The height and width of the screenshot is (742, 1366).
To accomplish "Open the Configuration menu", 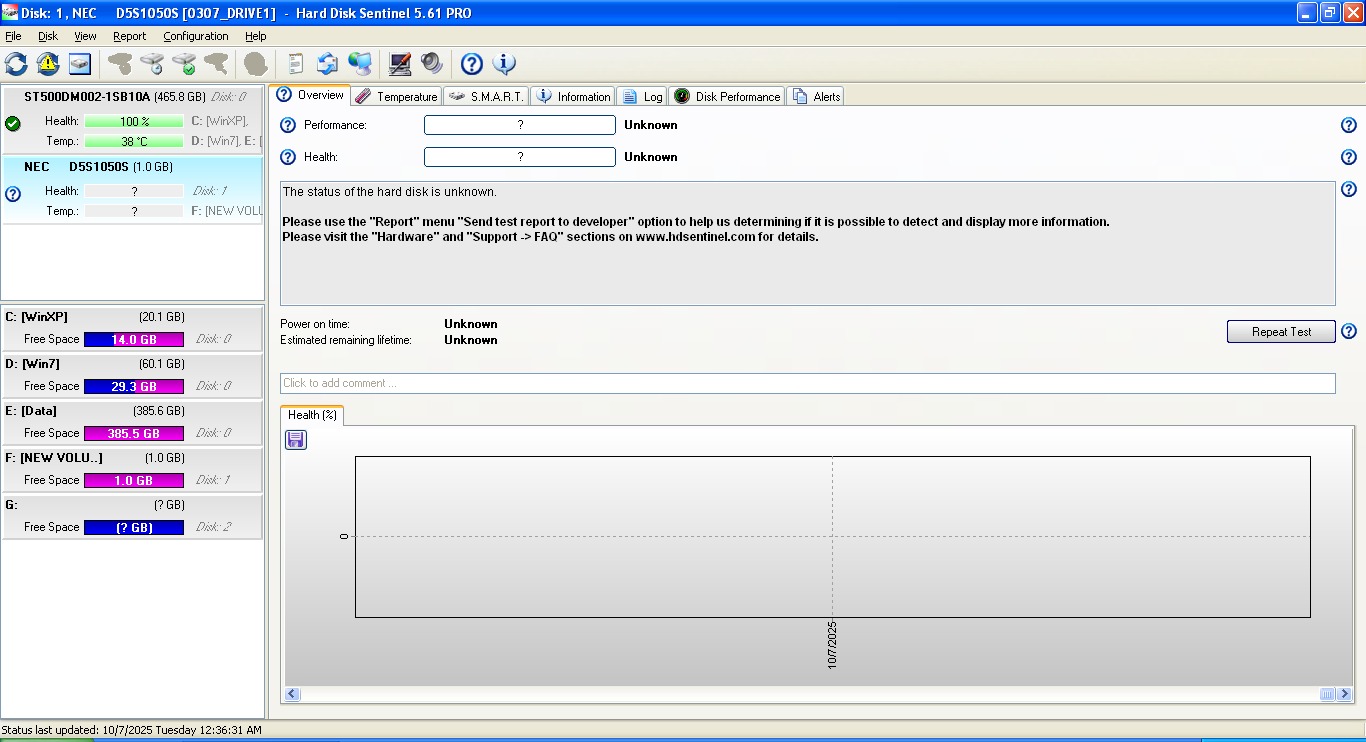I will (x=195, y=36).
